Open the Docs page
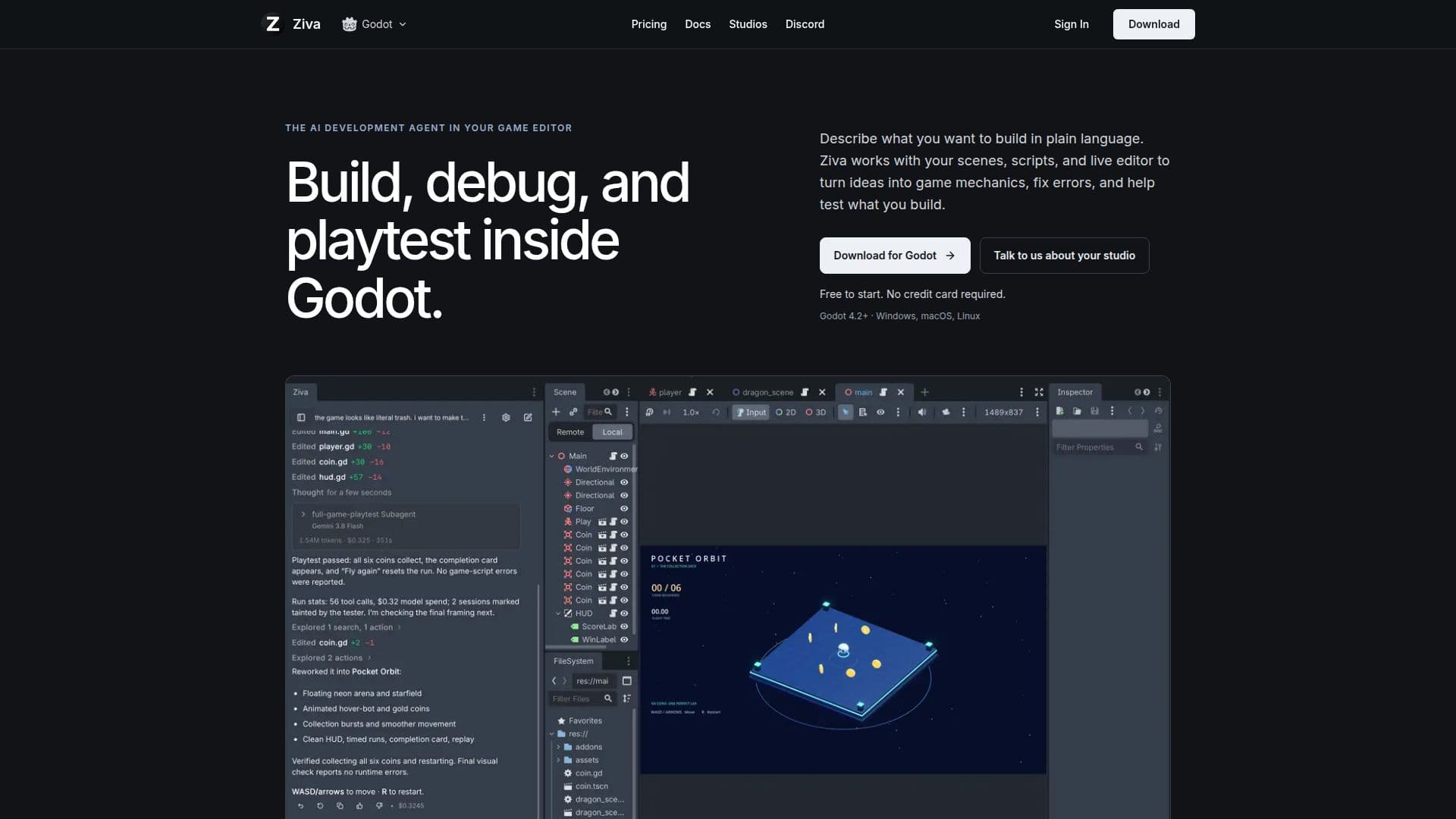The image size is (1456, 819). [x=698, y=24]
